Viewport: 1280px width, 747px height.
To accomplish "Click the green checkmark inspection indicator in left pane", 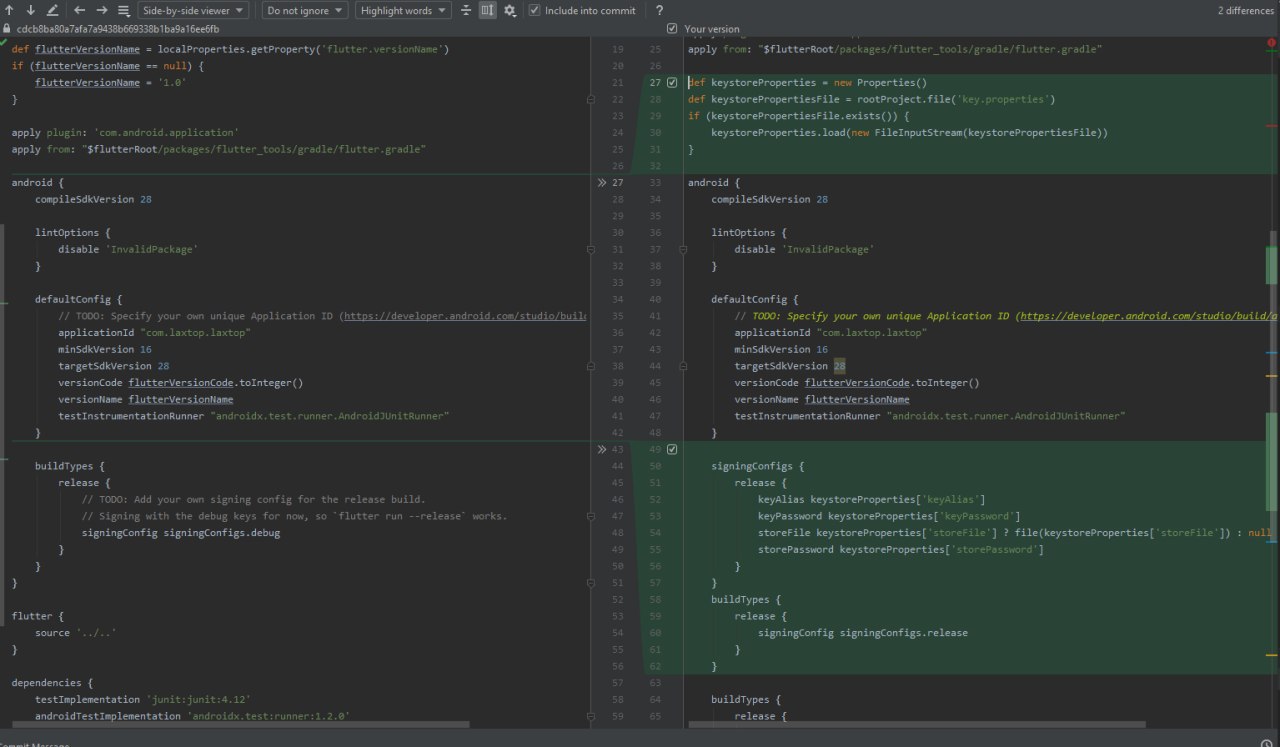I will pyautogui.click(x=4, y=41).
